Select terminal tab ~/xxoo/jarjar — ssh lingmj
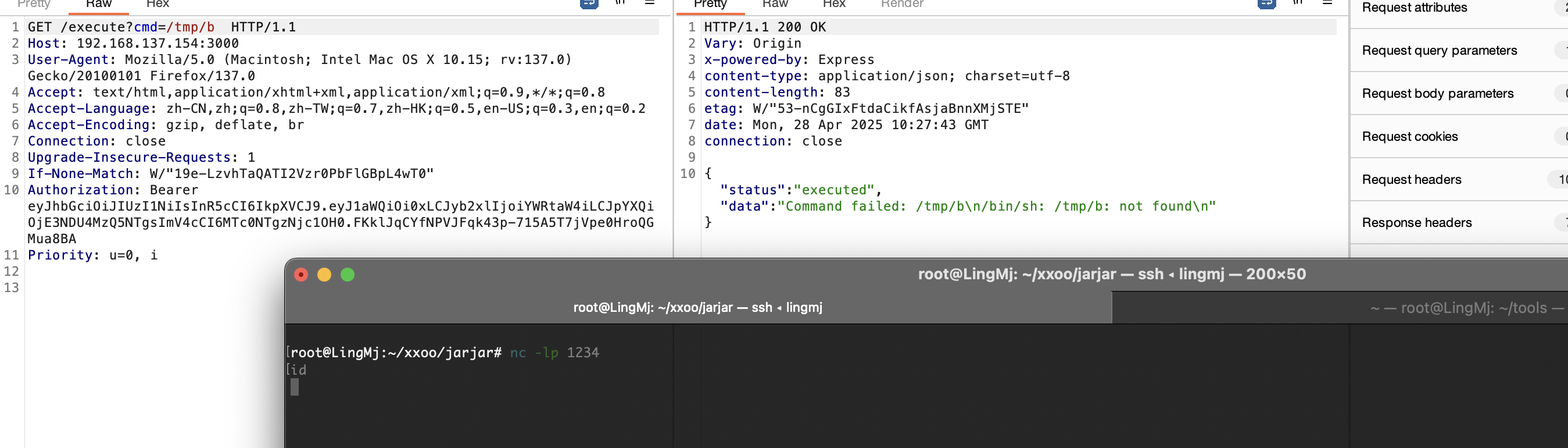 click(697, 308)
